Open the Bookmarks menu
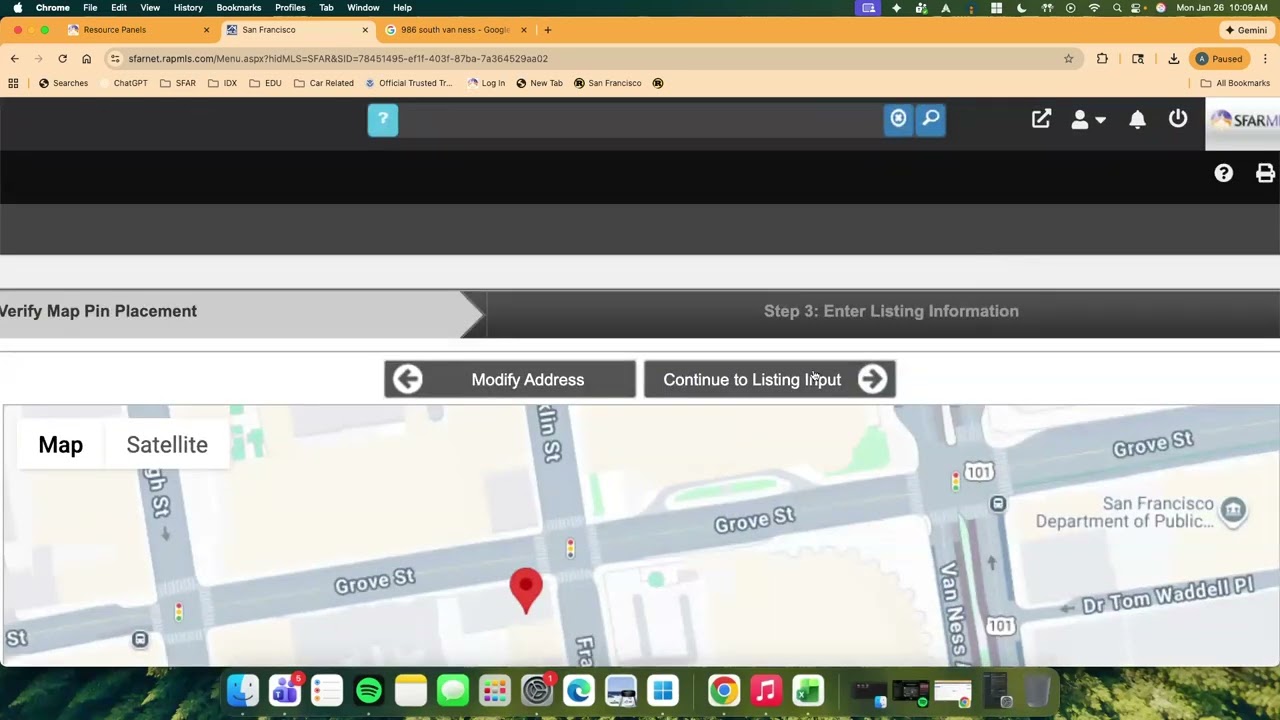The width and height of the screenshot is (1280, 720). [x=239, y=8]
